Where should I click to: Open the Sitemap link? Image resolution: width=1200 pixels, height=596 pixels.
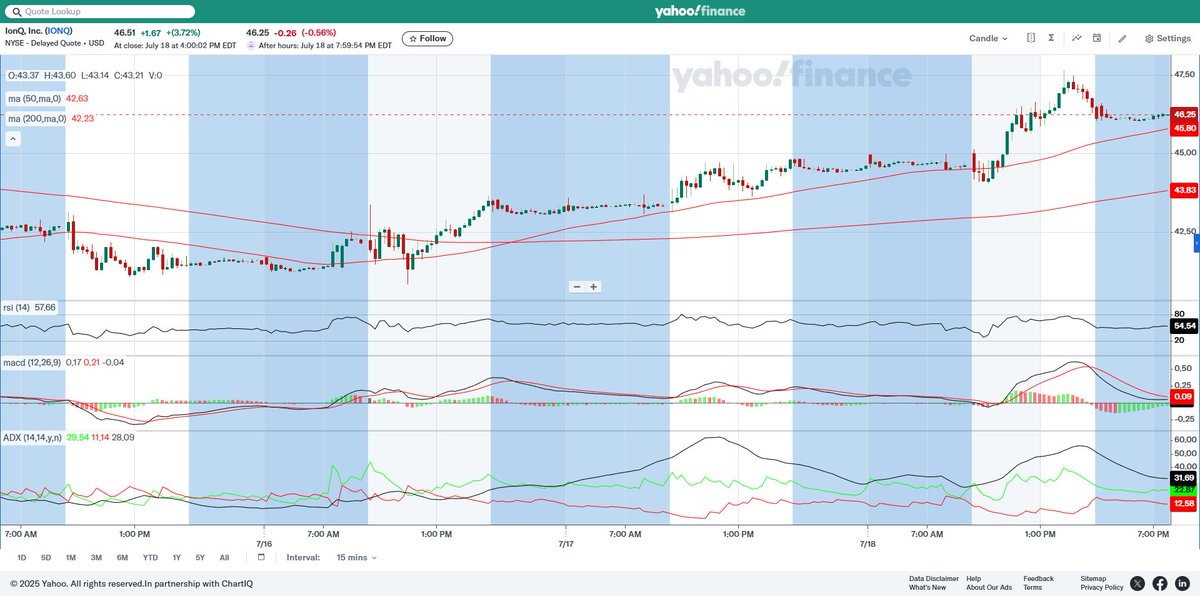(x=1093, y=578)
